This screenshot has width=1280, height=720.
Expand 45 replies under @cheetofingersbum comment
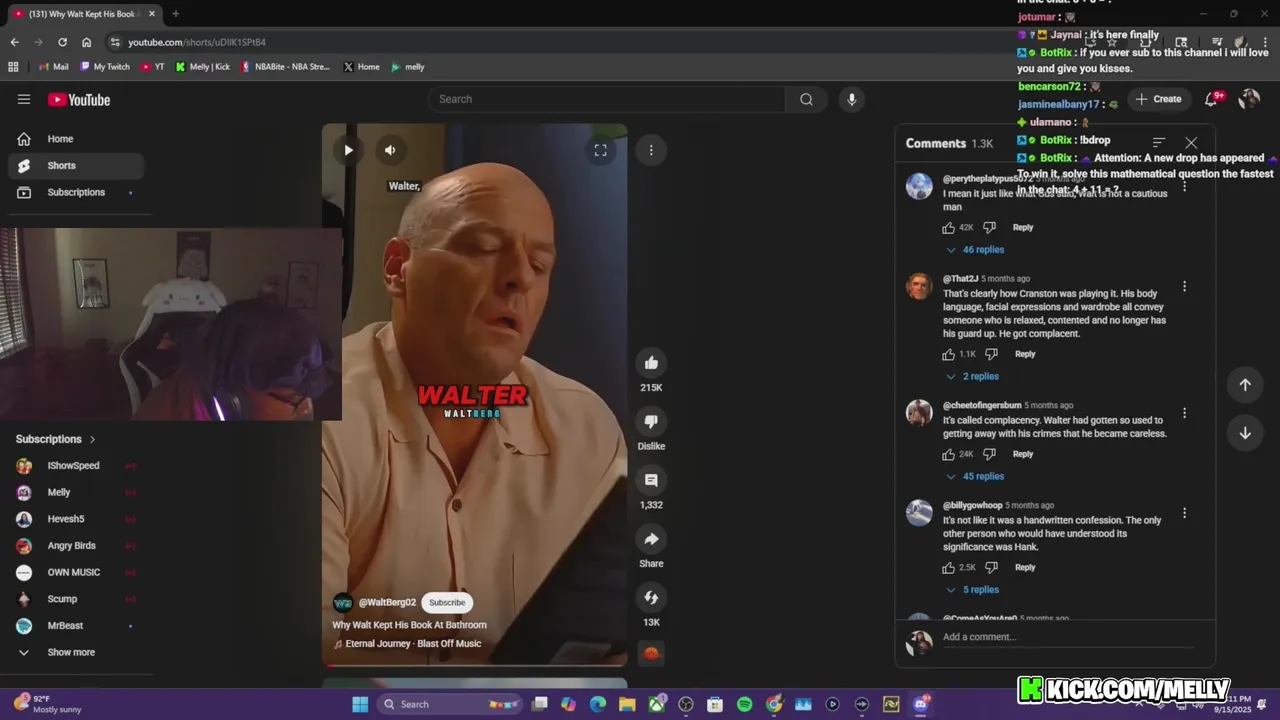[975, 477]
